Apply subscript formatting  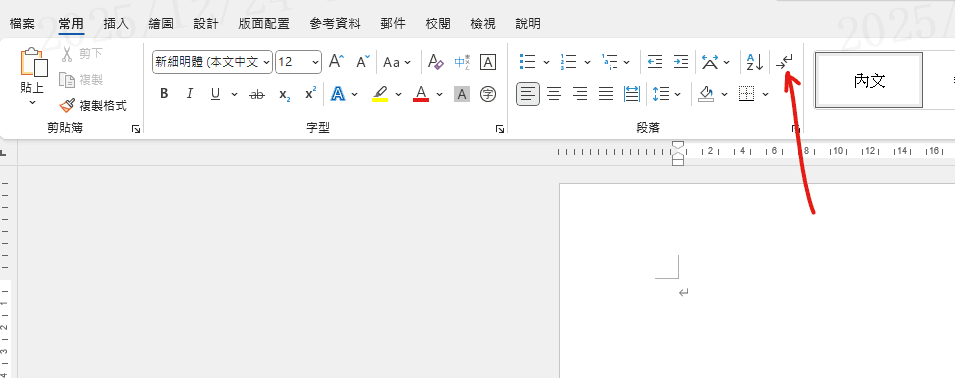tap(284, 94)
